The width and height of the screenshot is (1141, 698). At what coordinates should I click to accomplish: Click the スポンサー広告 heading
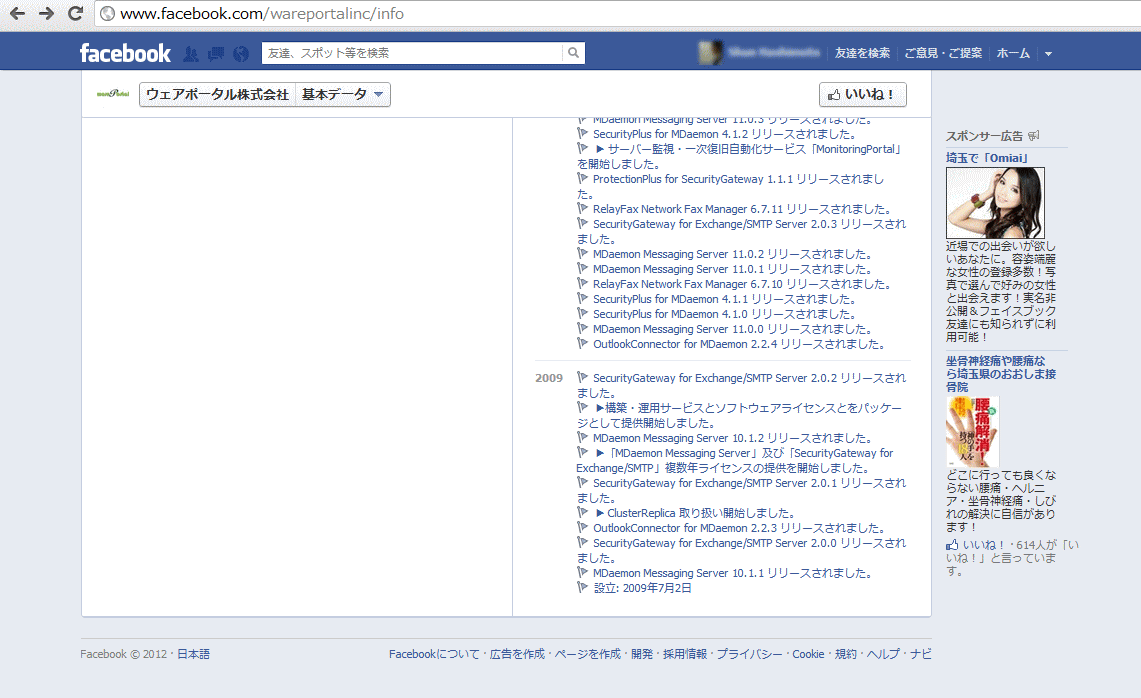(x=984, y=136)
